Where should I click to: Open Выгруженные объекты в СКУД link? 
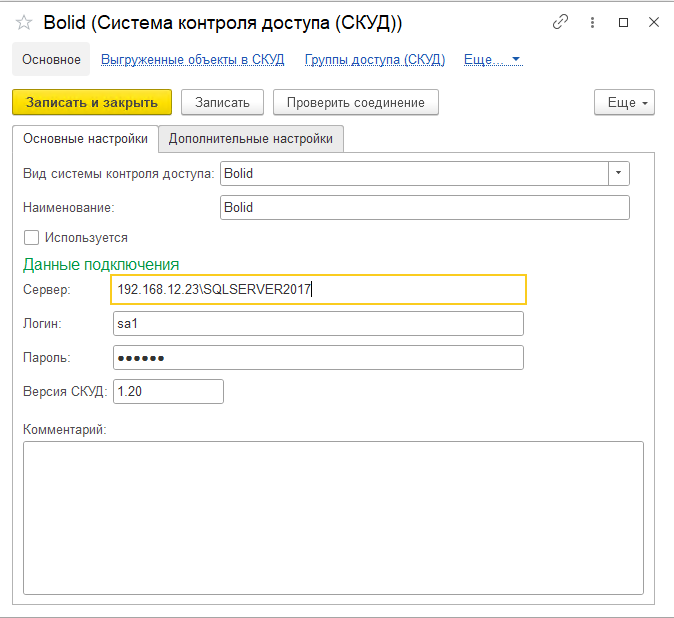coord(192,60)
